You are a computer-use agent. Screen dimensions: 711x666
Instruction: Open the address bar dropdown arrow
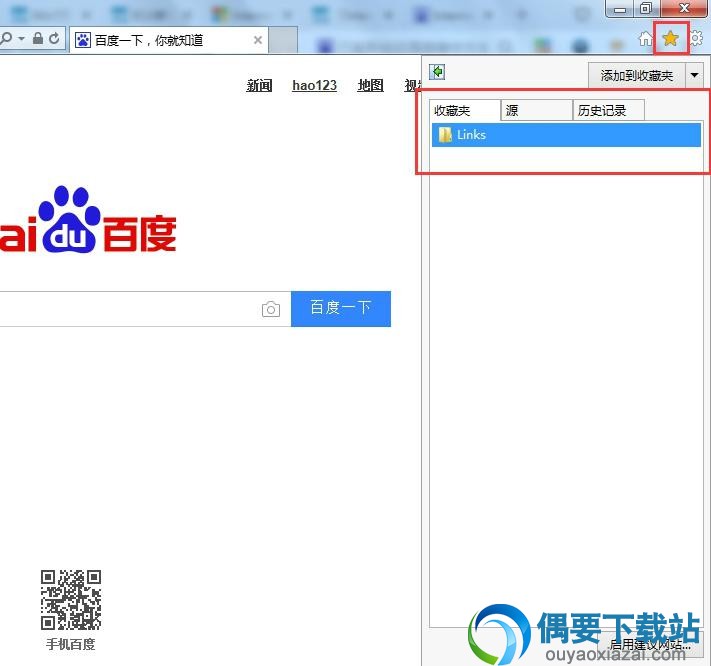click(21, 39)
